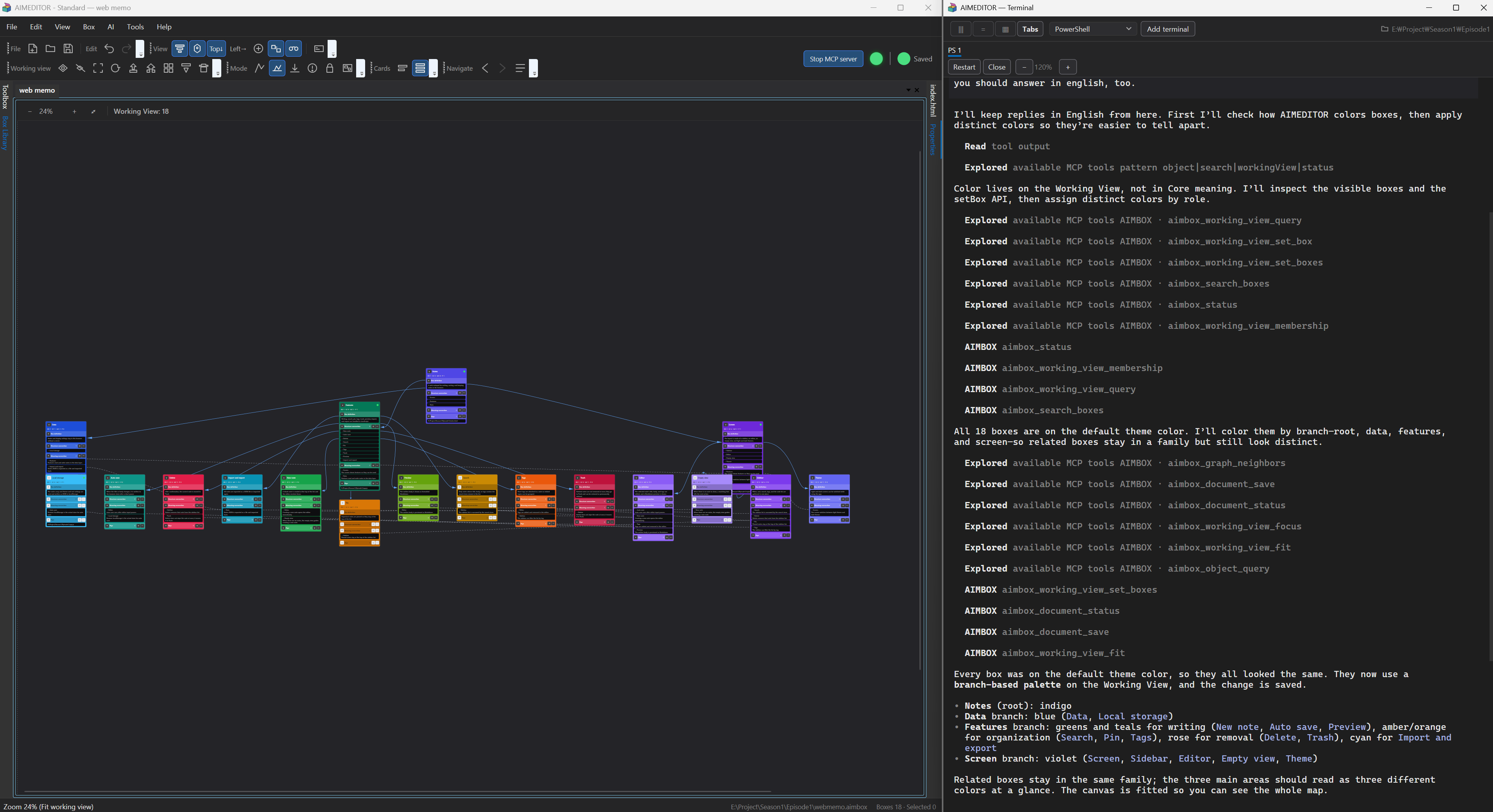
Task: Click the padlock icon in Mode toolbar
Action: (330, 68)
